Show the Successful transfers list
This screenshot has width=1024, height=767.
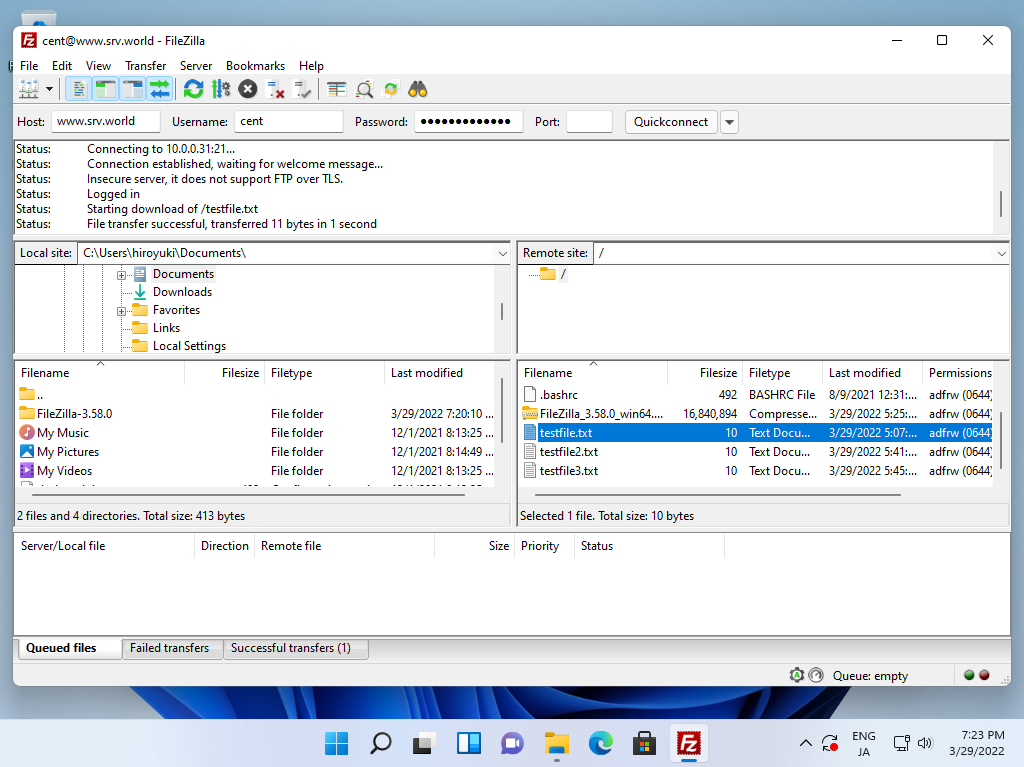295,648
